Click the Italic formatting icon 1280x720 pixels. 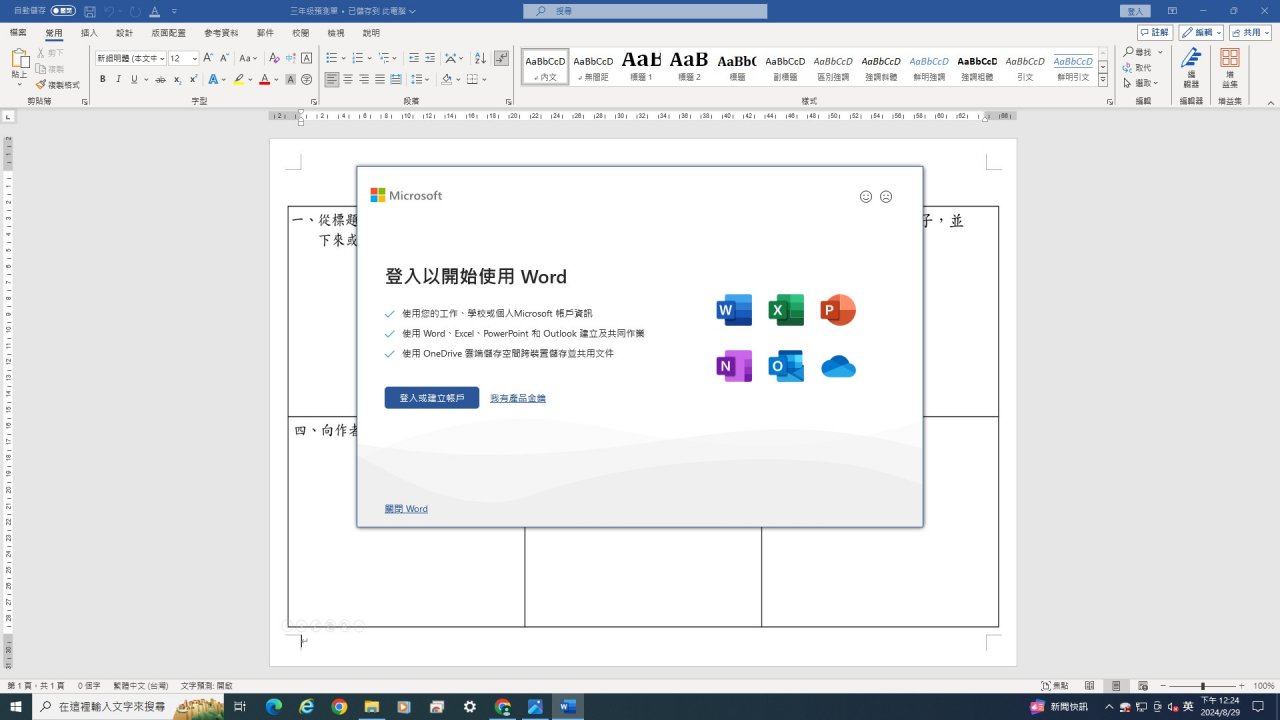click(x=118, y=79)
